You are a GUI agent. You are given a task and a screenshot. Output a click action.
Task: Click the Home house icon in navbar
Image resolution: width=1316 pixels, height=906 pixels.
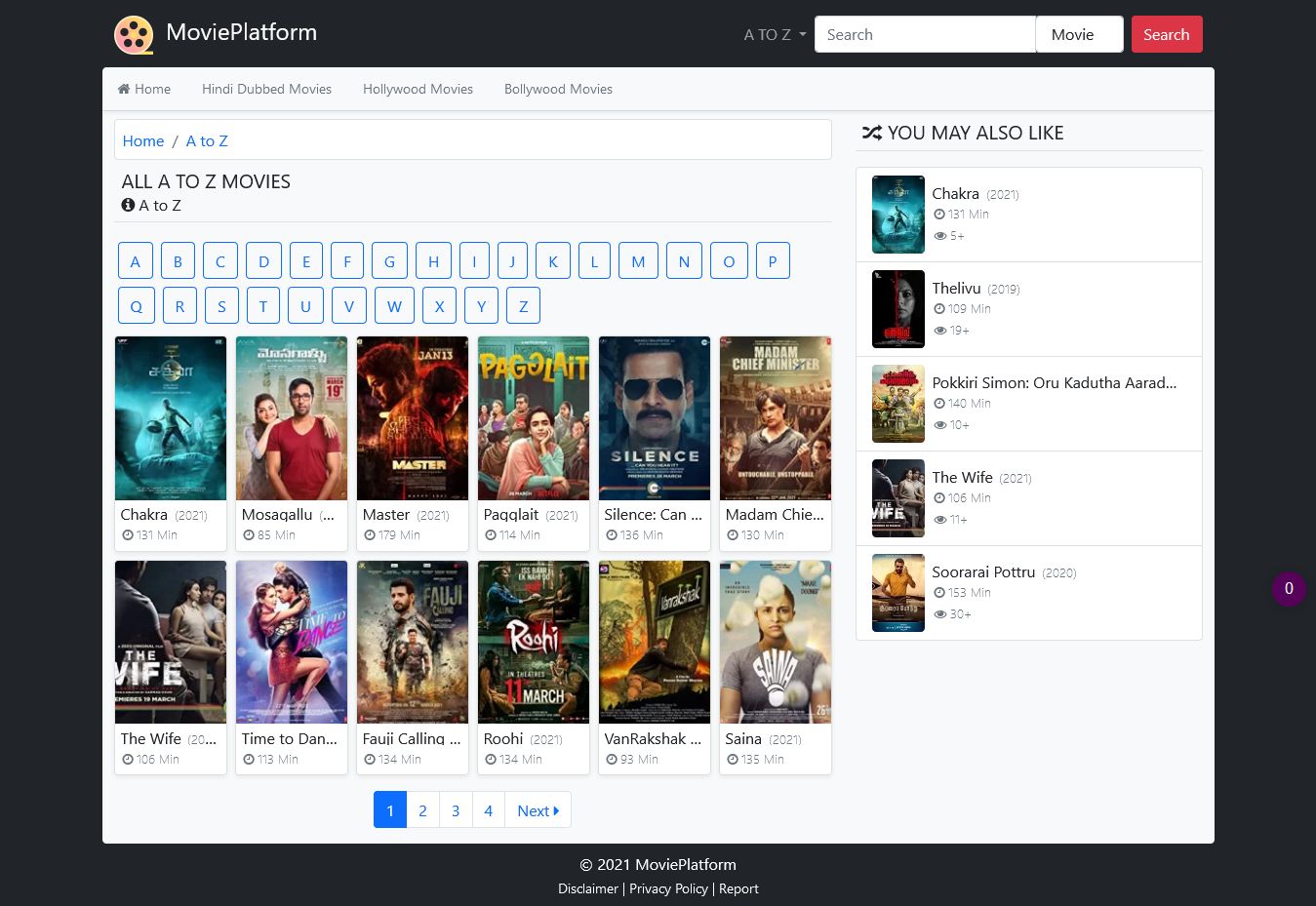tap(124, 89)
